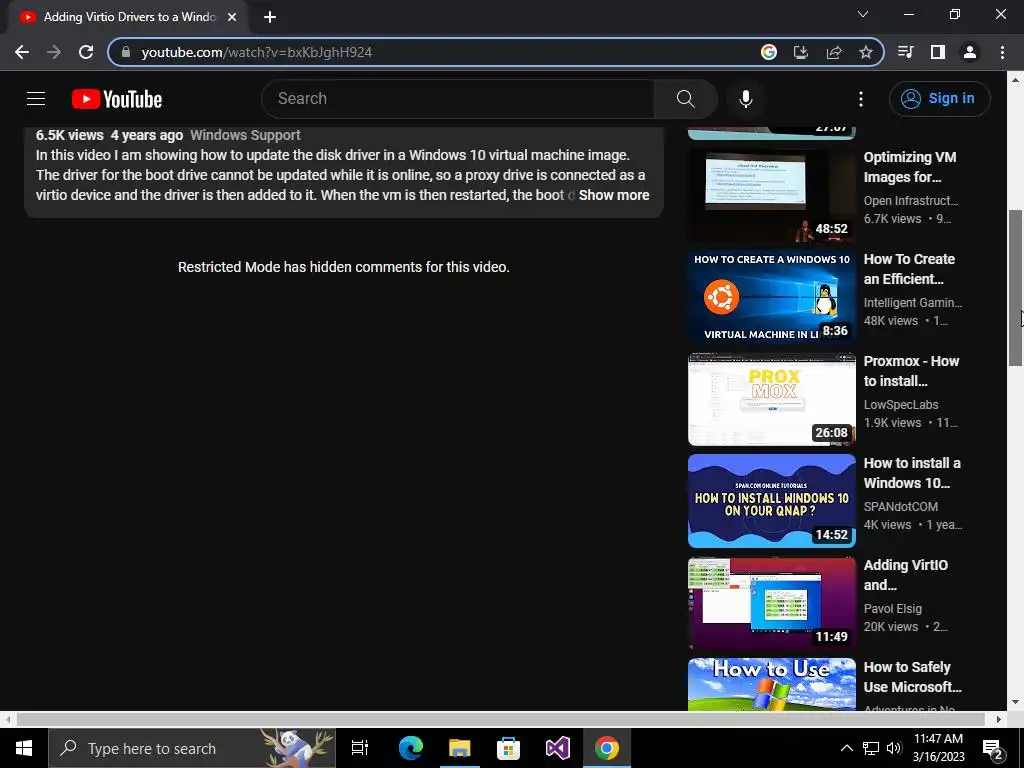Expand description with Show more
The height and width of the screenshot is (768, 1024).
click(x=614, y=195)
